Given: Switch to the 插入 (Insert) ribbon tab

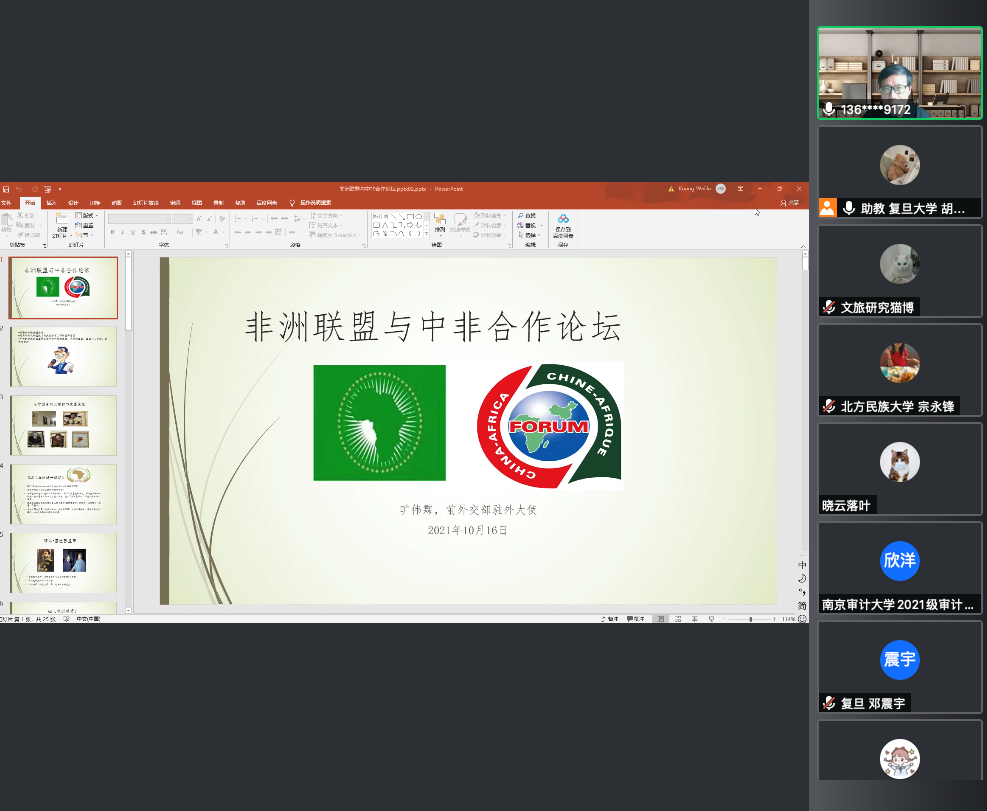Looking at the screenshot, I should [52, 203].
